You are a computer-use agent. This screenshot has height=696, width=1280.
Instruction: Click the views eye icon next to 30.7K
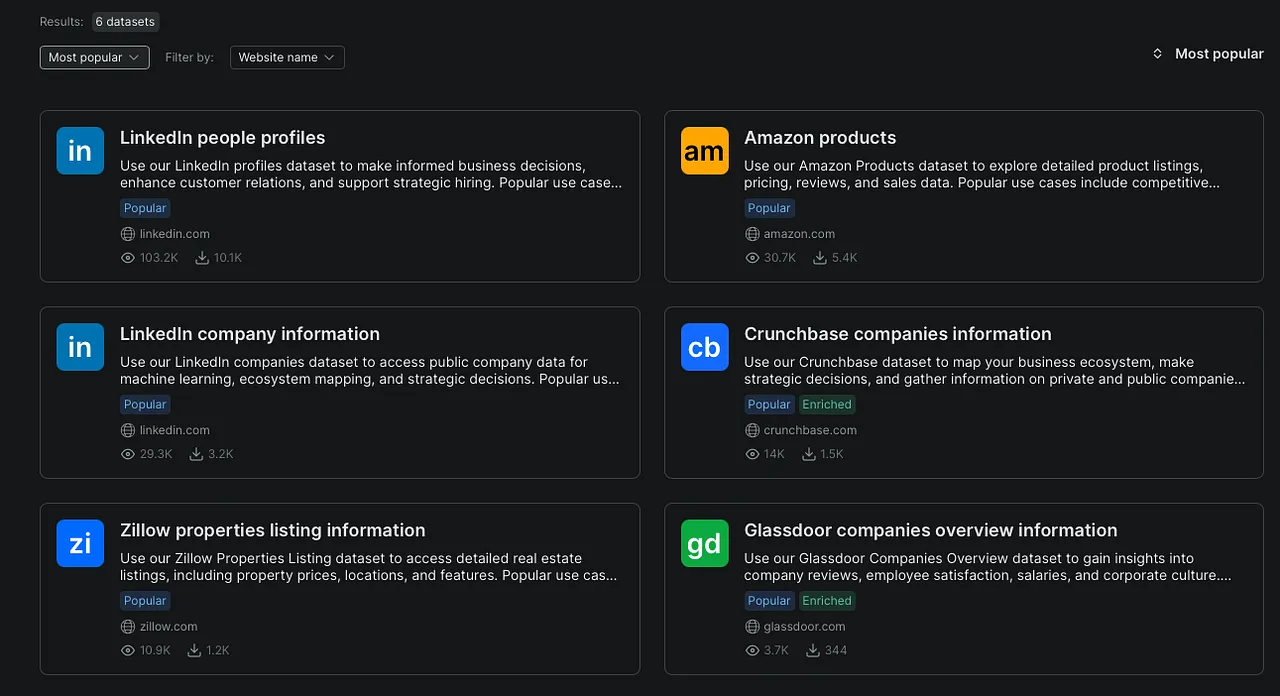pyautogui.click(x=752, y=258)
